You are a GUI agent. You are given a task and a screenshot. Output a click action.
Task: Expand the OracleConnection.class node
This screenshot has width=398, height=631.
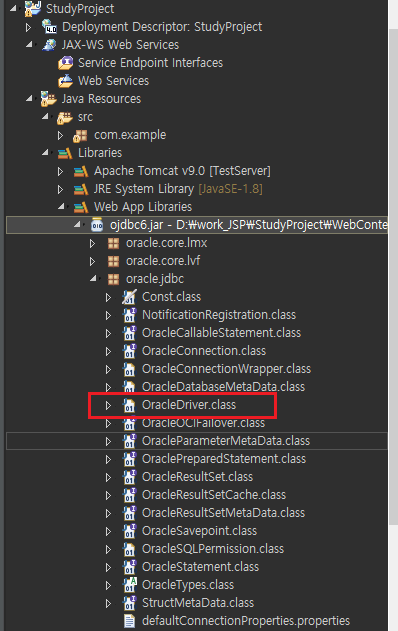(x=108, y=352)
